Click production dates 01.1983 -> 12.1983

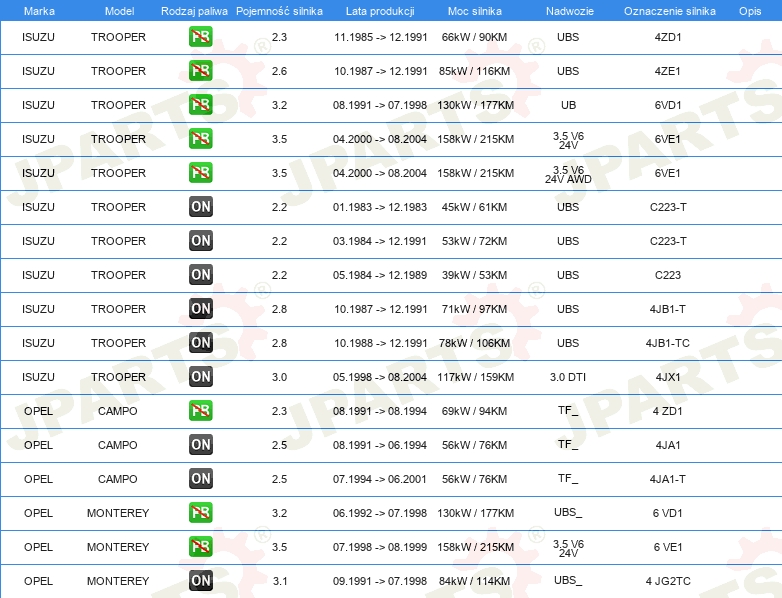[x=380, y=207]
